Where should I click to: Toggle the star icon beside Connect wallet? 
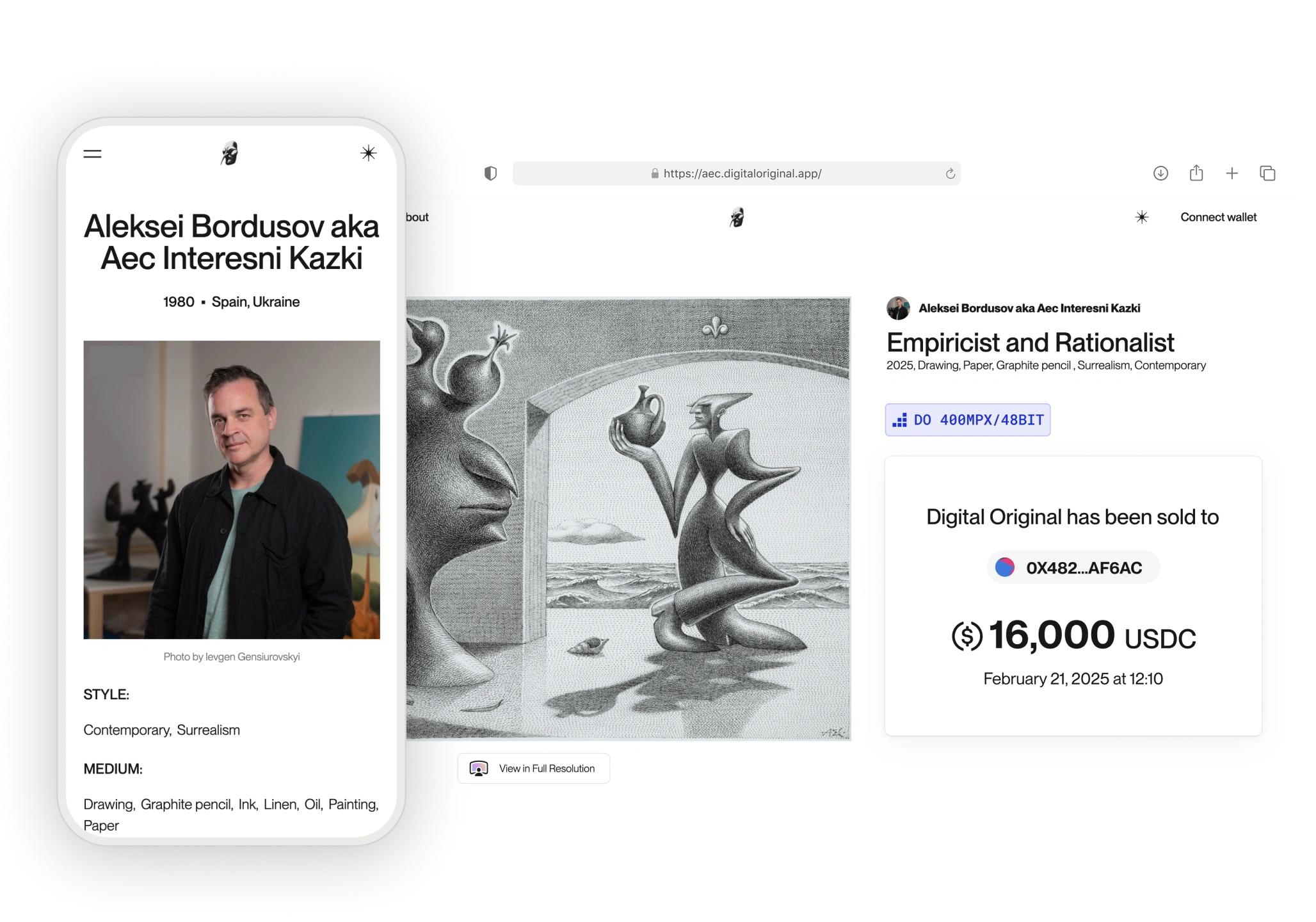pos(1141,218)
